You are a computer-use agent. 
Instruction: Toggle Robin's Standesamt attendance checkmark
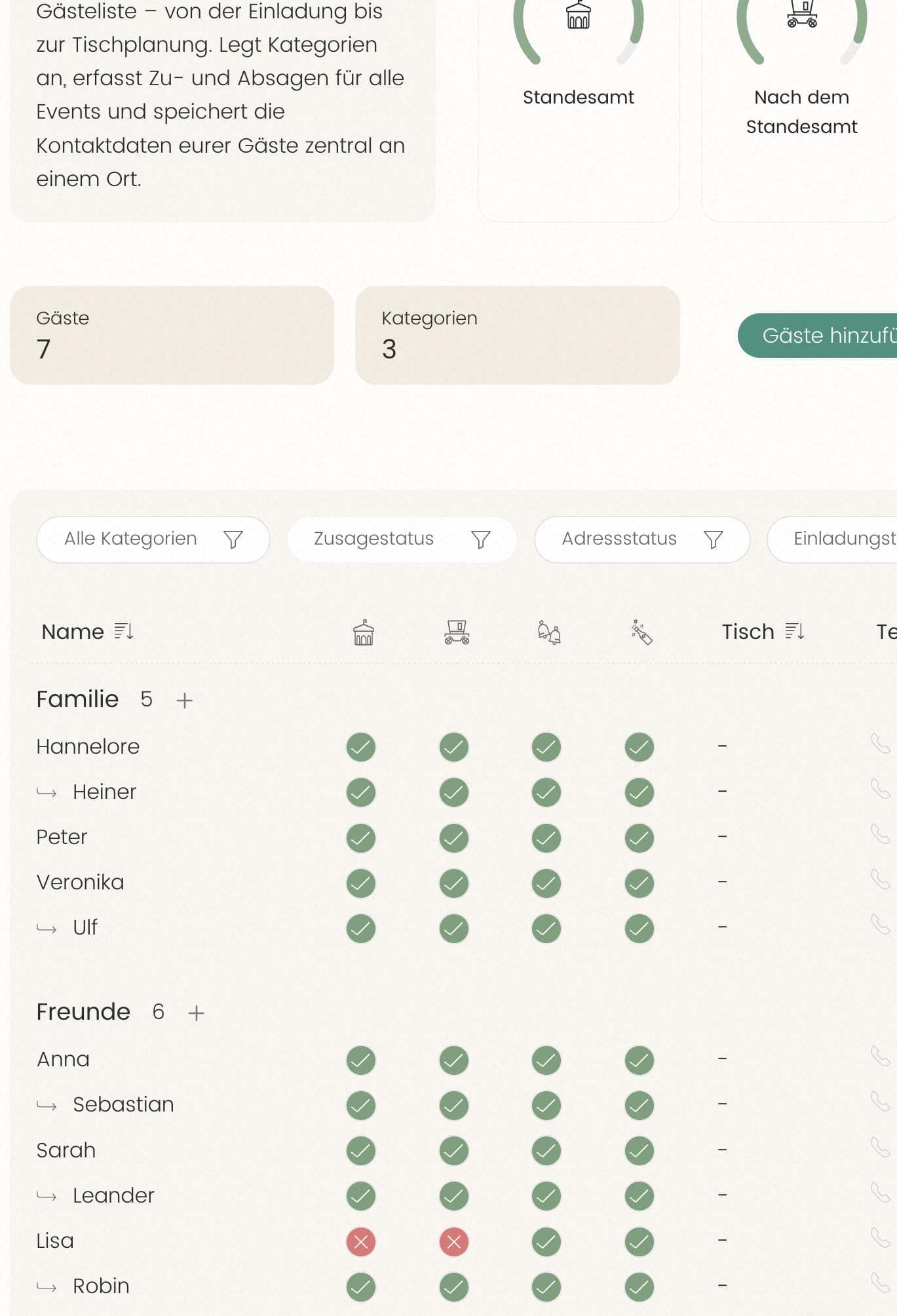click(361, 1287)
